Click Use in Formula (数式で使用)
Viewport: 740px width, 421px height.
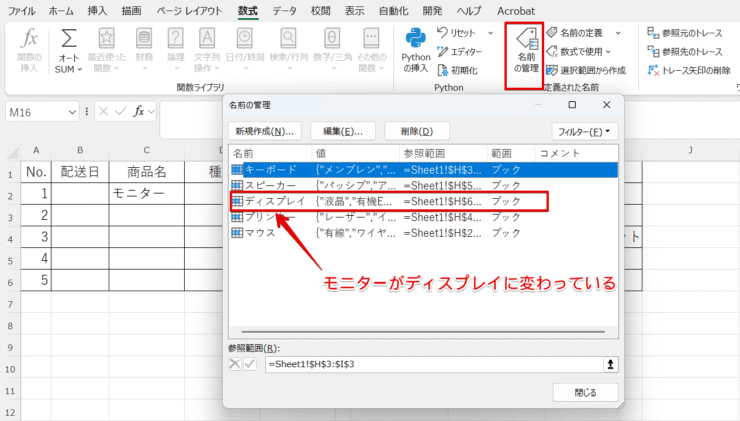[x=578, y=51]
